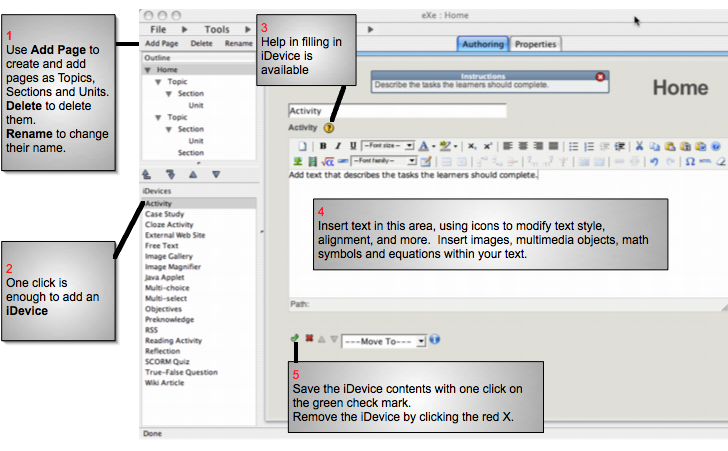Open the File menu
Viewport: 728px width, 451px height.
tap(158, 29)
